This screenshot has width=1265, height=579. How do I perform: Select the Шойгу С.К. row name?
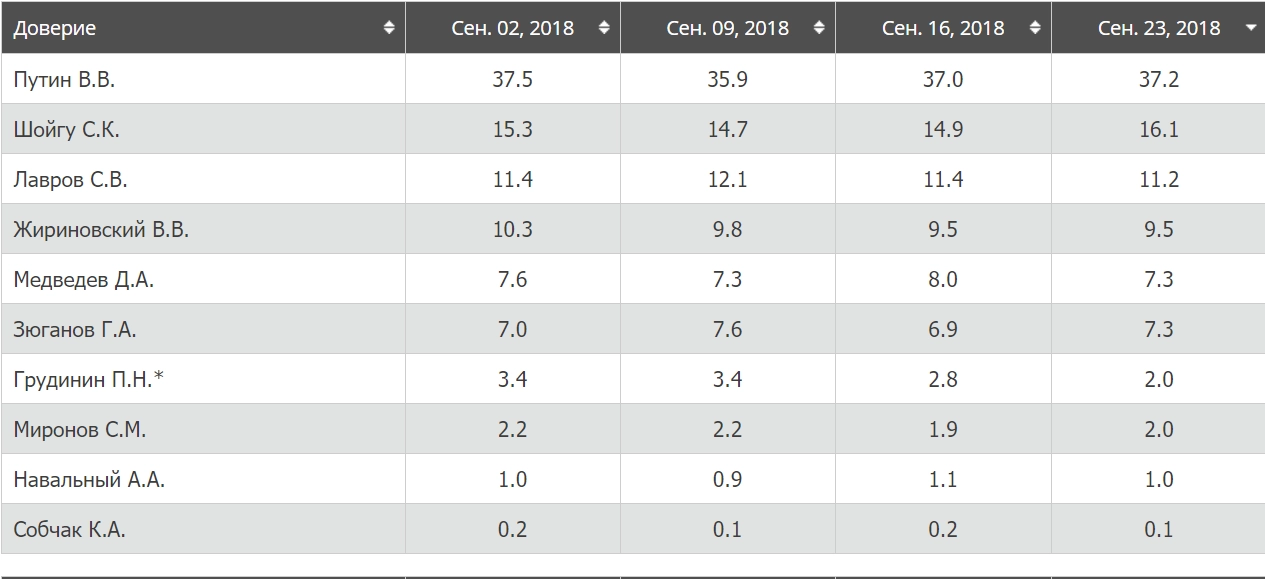67,130
